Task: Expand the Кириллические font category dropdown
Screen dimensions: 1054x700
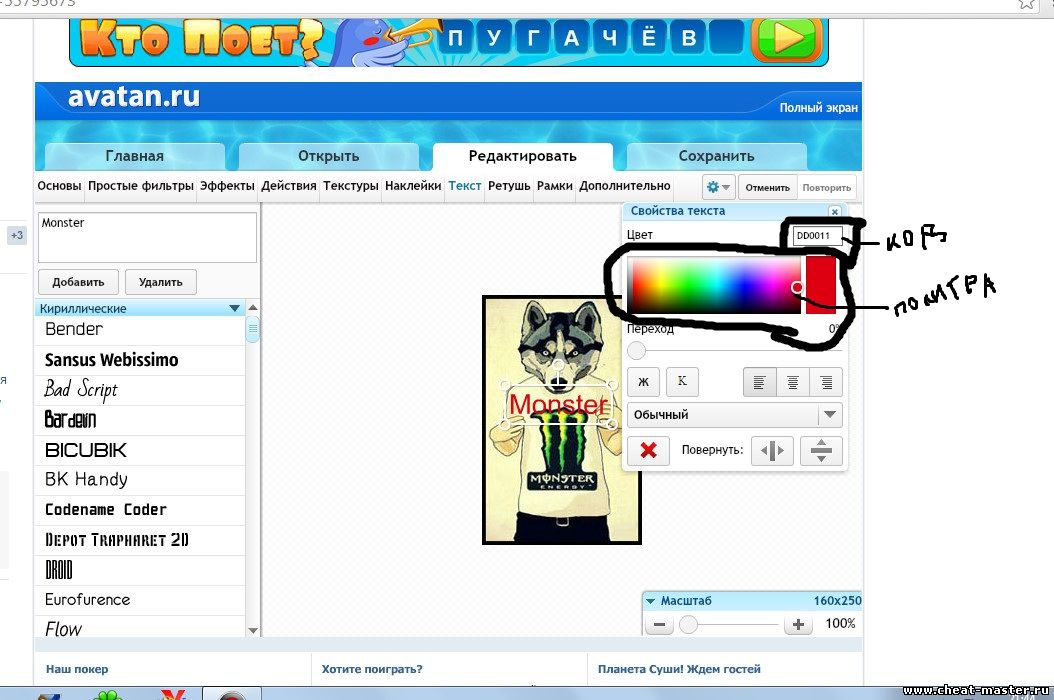Action: (x=234, y=309)
